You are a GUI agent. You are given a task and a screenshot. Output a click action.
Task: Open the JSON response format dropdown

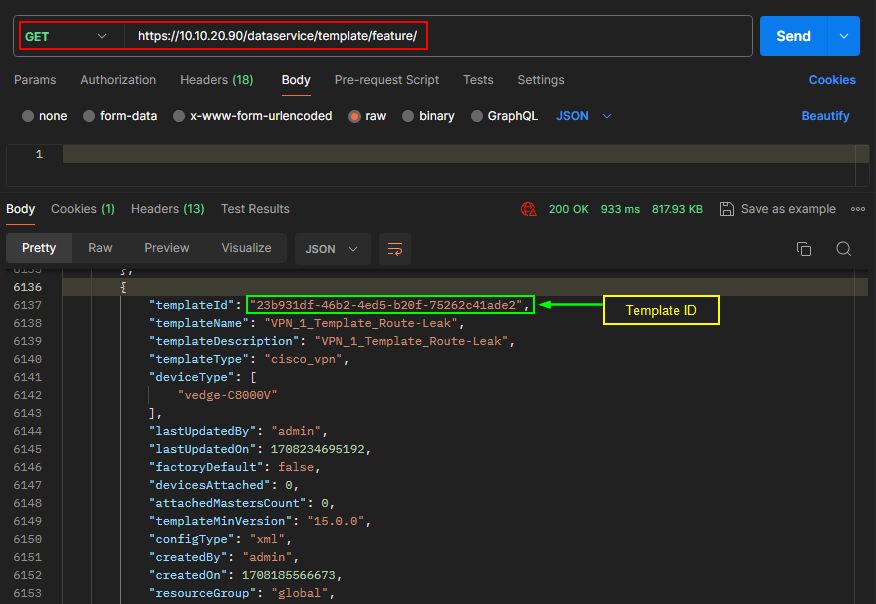coord(332,249)
